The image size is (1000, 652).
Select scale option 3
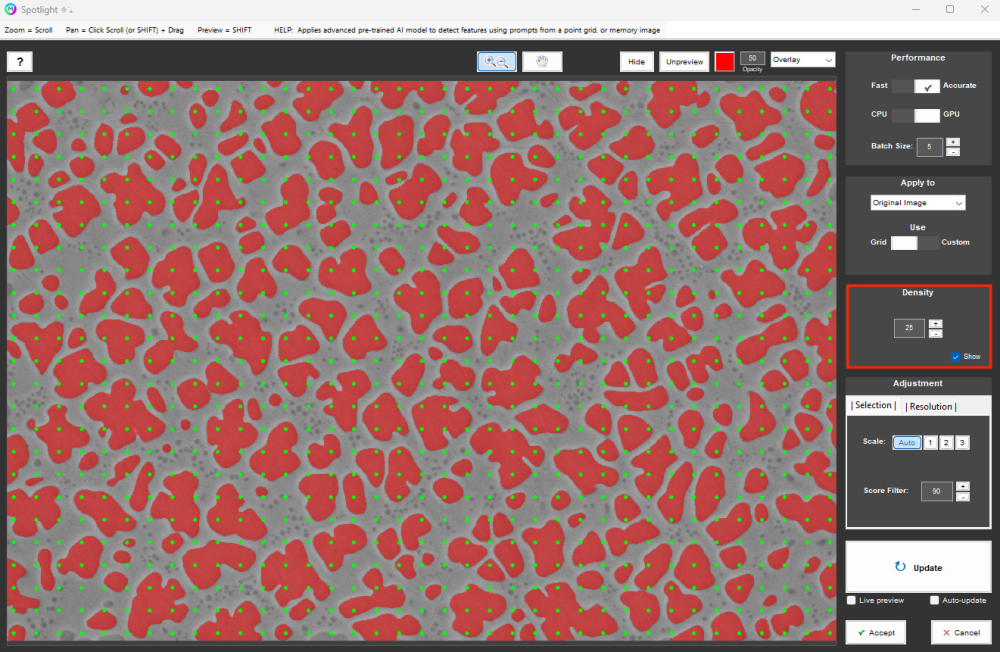point(962,442)
